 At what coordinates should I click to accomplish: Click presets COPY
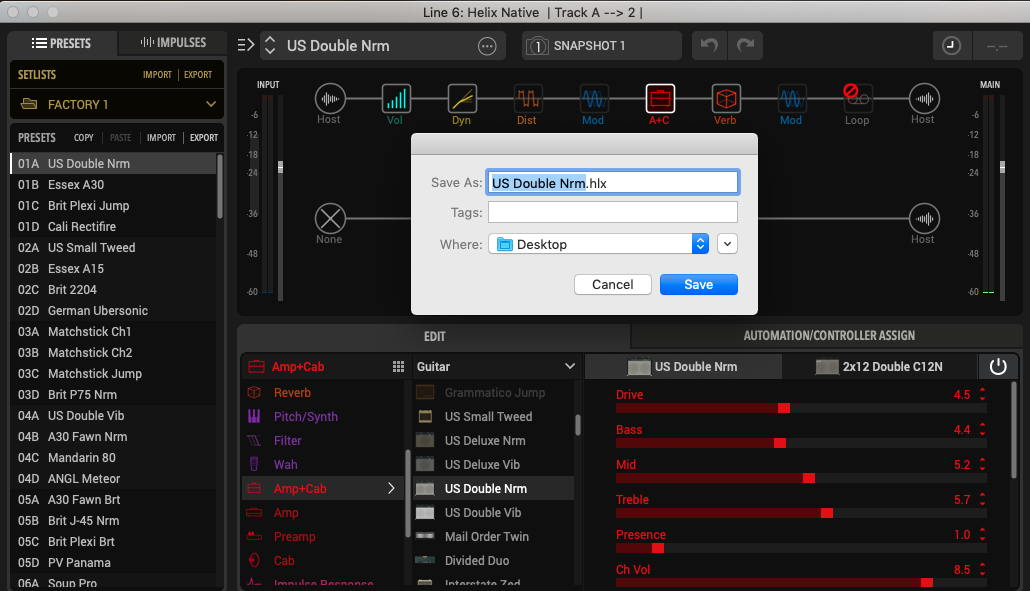pos(83,138)
